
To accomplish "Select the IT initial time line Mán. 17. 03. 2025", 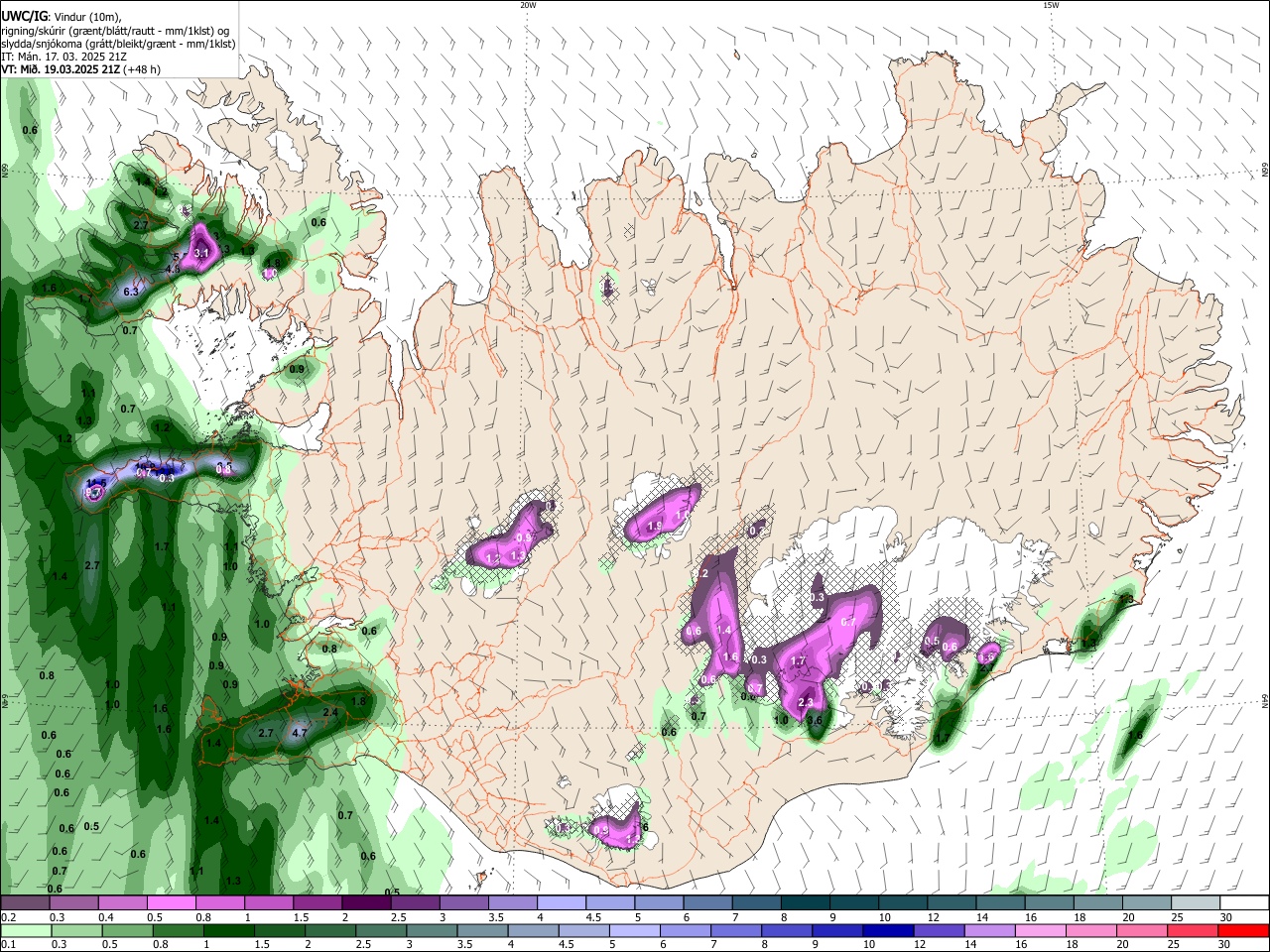I will tap(63, 57).
